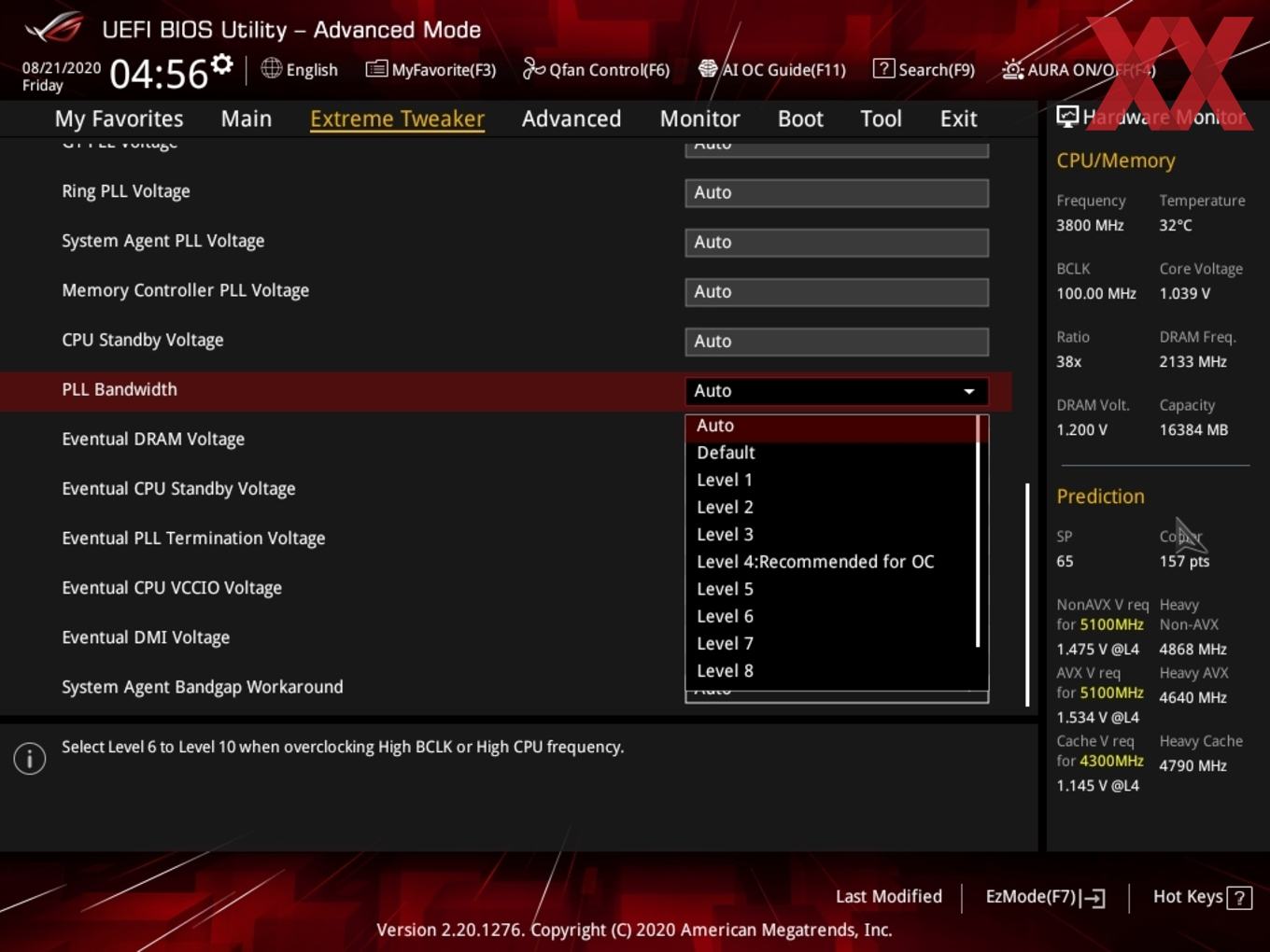This screenshot has height=952, width=1270.
Task: Click the EzMode(F7) arrow icon
Action: coord(1094,898)
